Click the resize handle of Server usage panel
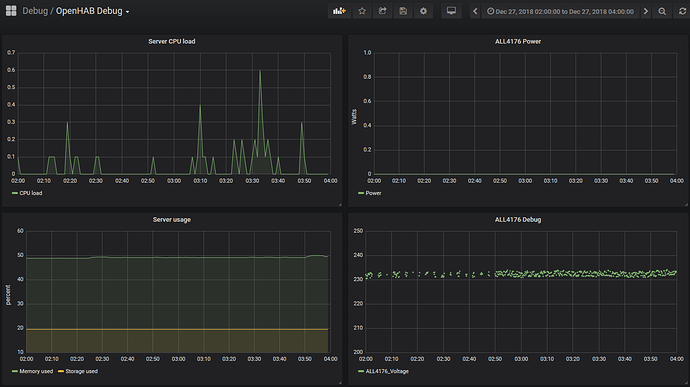The height and width of the screenshot is (387, 690). click(x=340, y=383)
